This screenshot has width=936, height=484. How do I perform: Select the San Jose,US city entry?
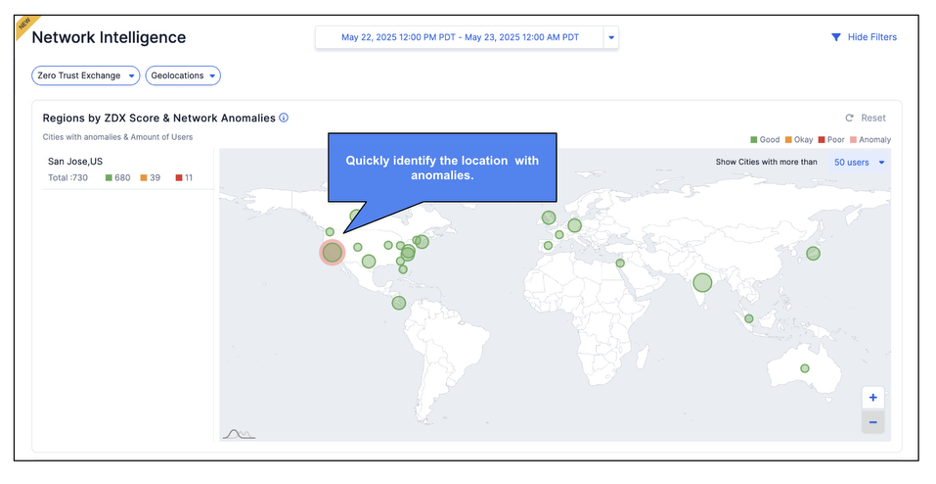[x=76, y=161]
